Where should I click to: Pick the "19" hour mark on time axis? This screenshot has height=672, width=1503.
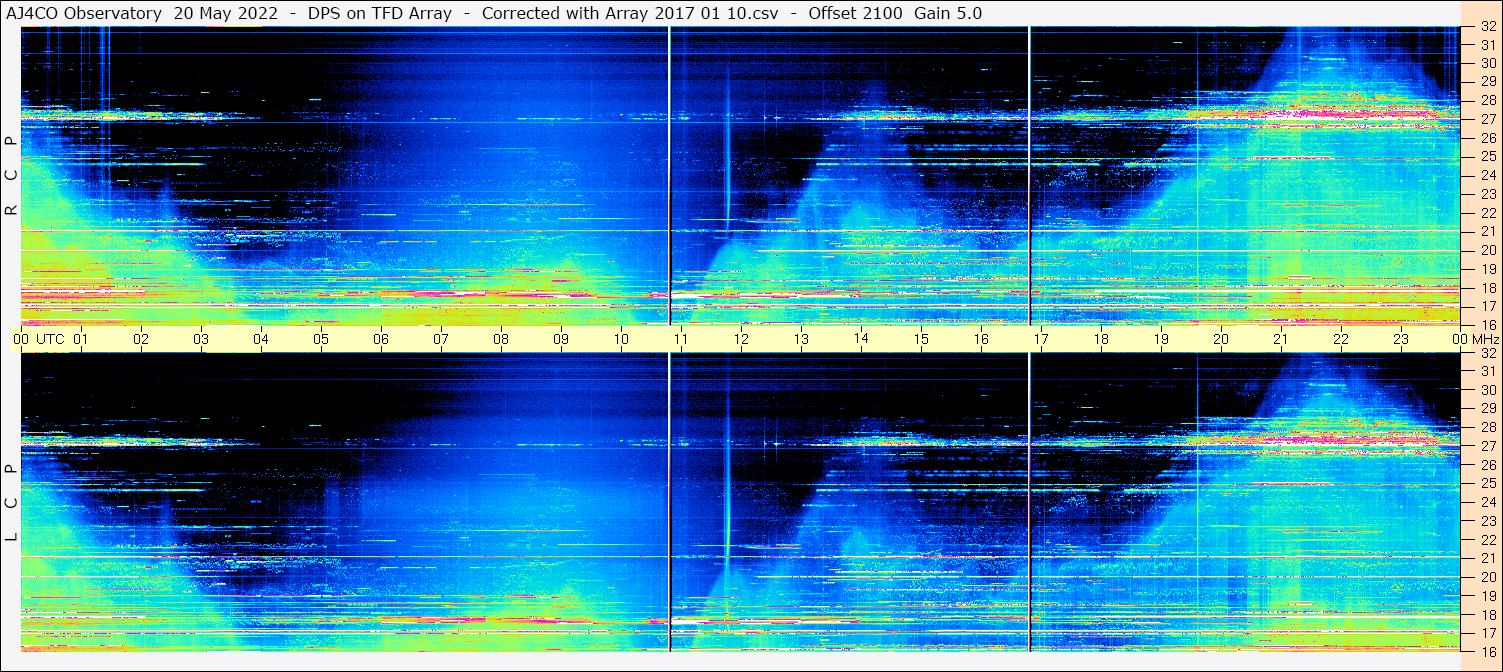click(x=1161, y=339)
